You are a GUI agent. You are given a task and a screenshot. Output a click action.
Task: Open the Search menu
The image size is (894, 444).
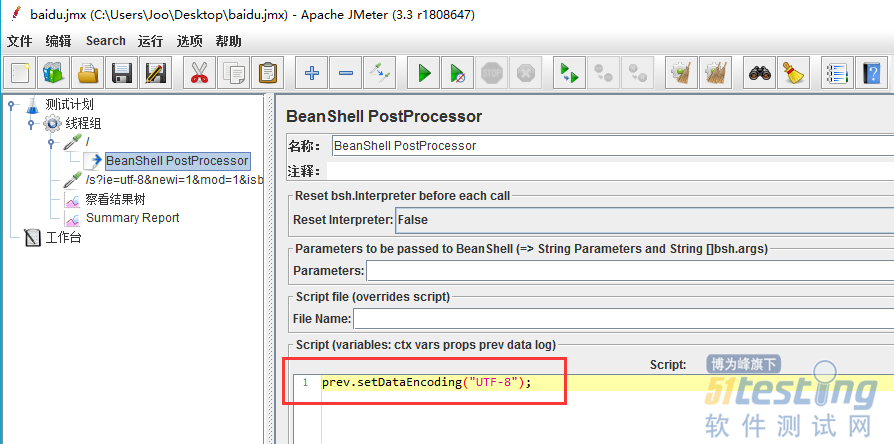point(105,41)
